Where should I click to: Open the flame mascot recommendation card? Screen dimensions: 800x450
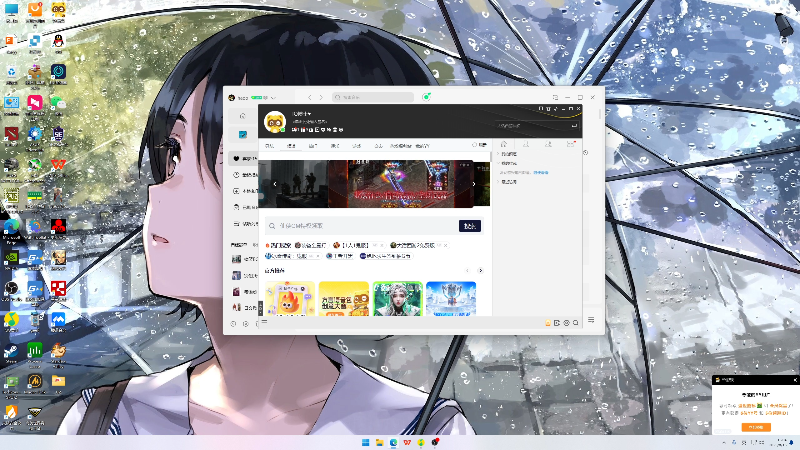[290, 298]
